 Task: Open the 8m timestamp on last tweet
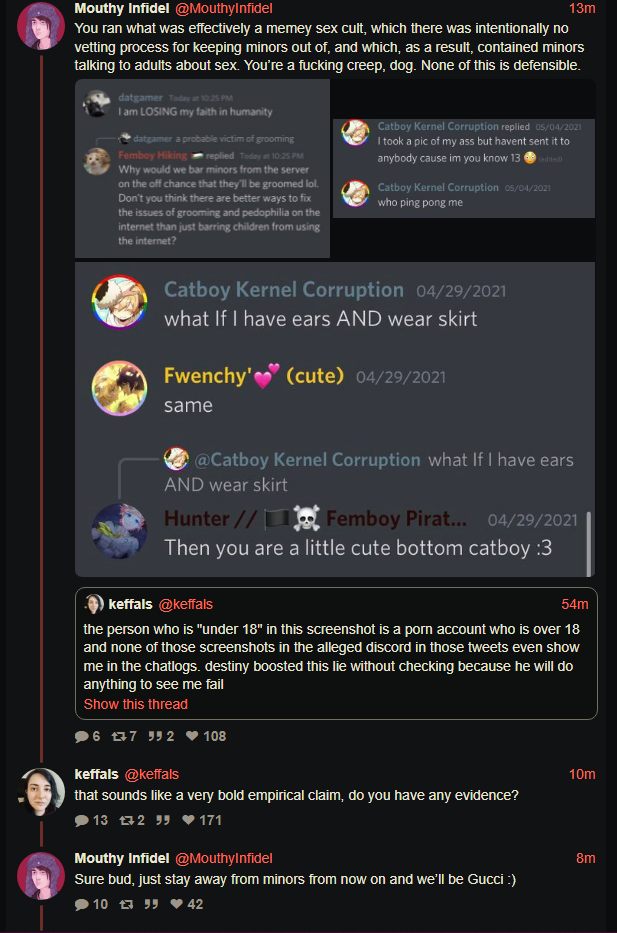coord(585,858)
